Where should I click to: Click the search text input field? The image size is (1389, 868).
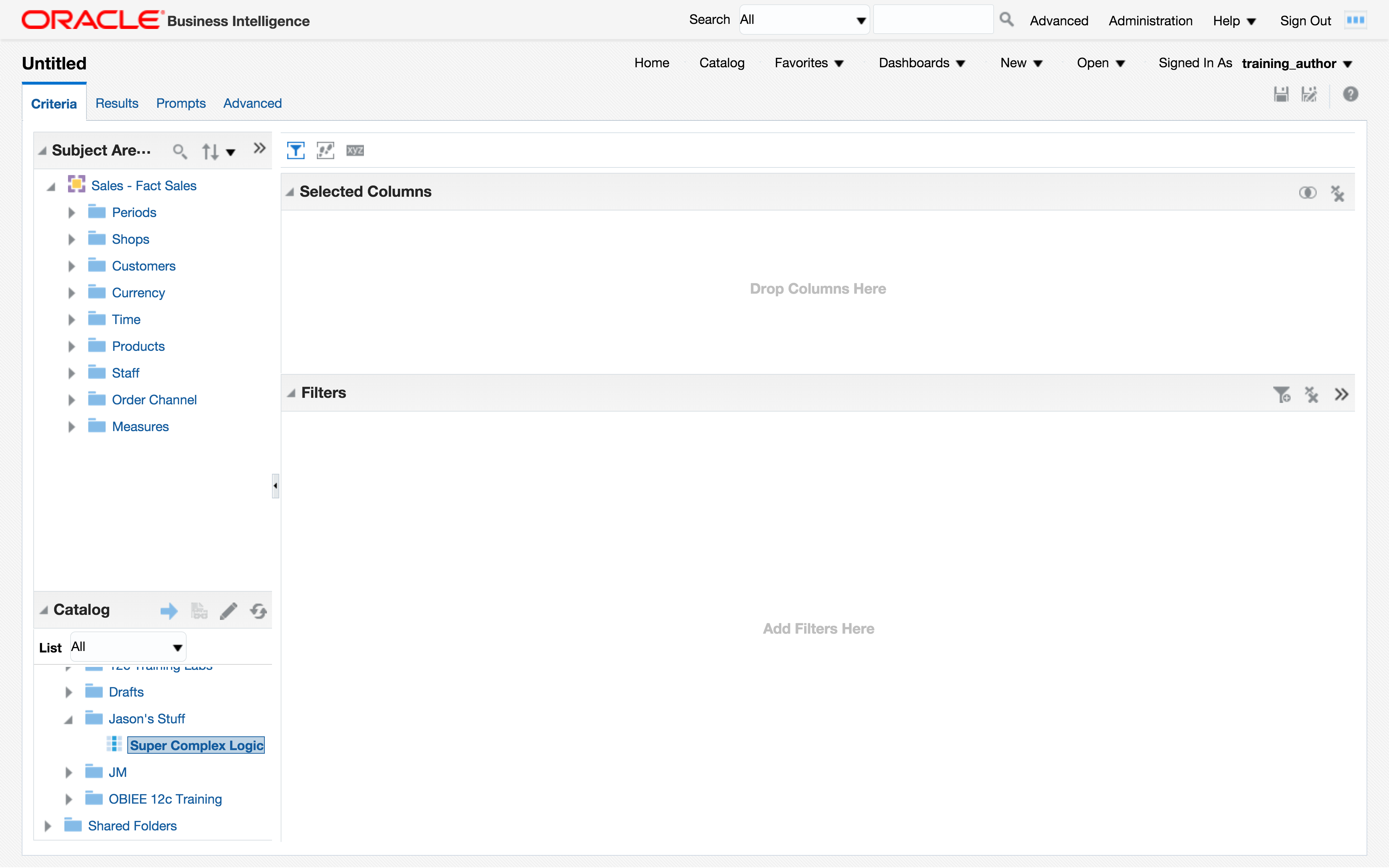coord(933,20)
